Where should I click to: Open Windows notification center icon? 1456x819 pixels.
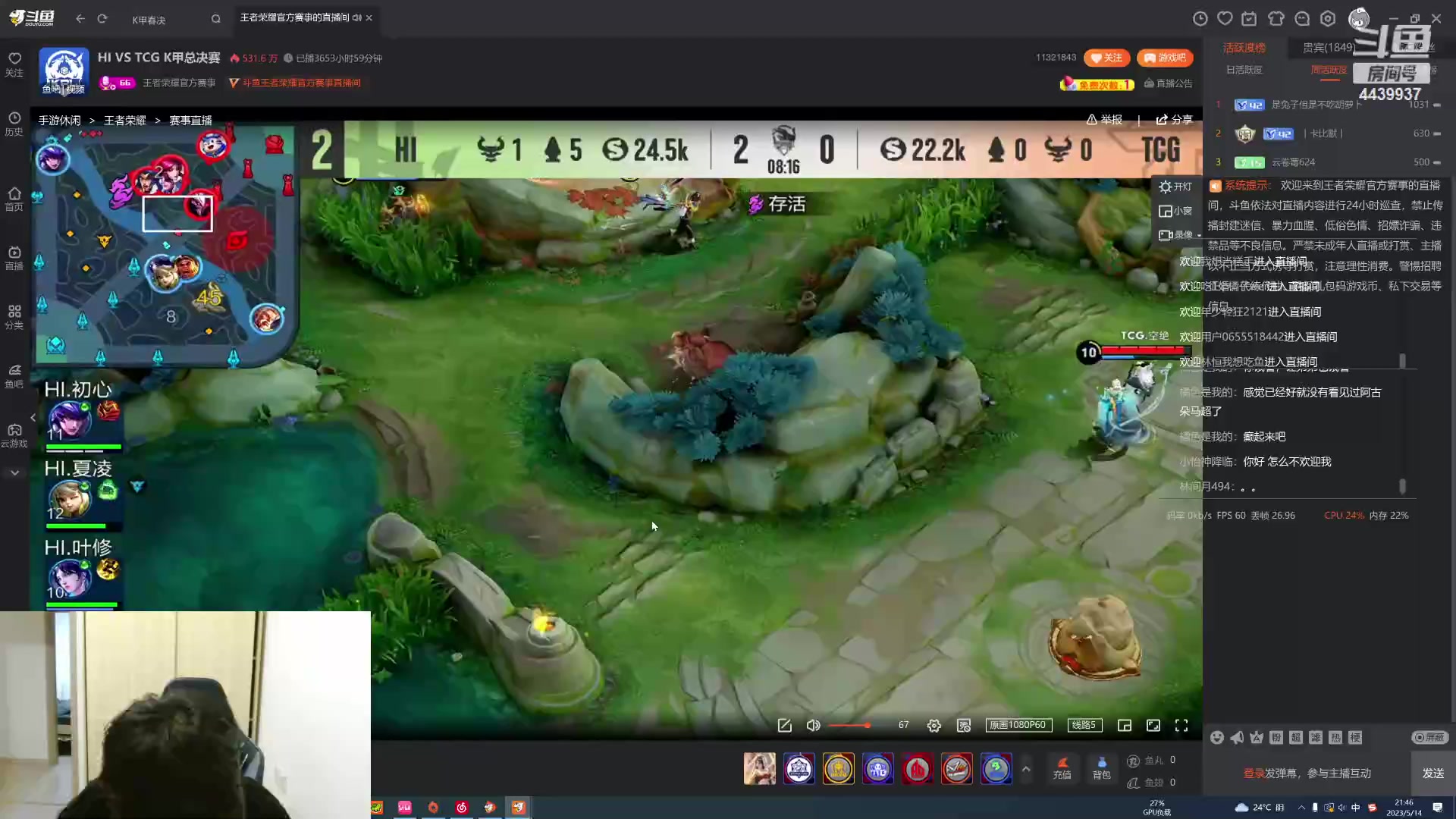pos(1438,808)
